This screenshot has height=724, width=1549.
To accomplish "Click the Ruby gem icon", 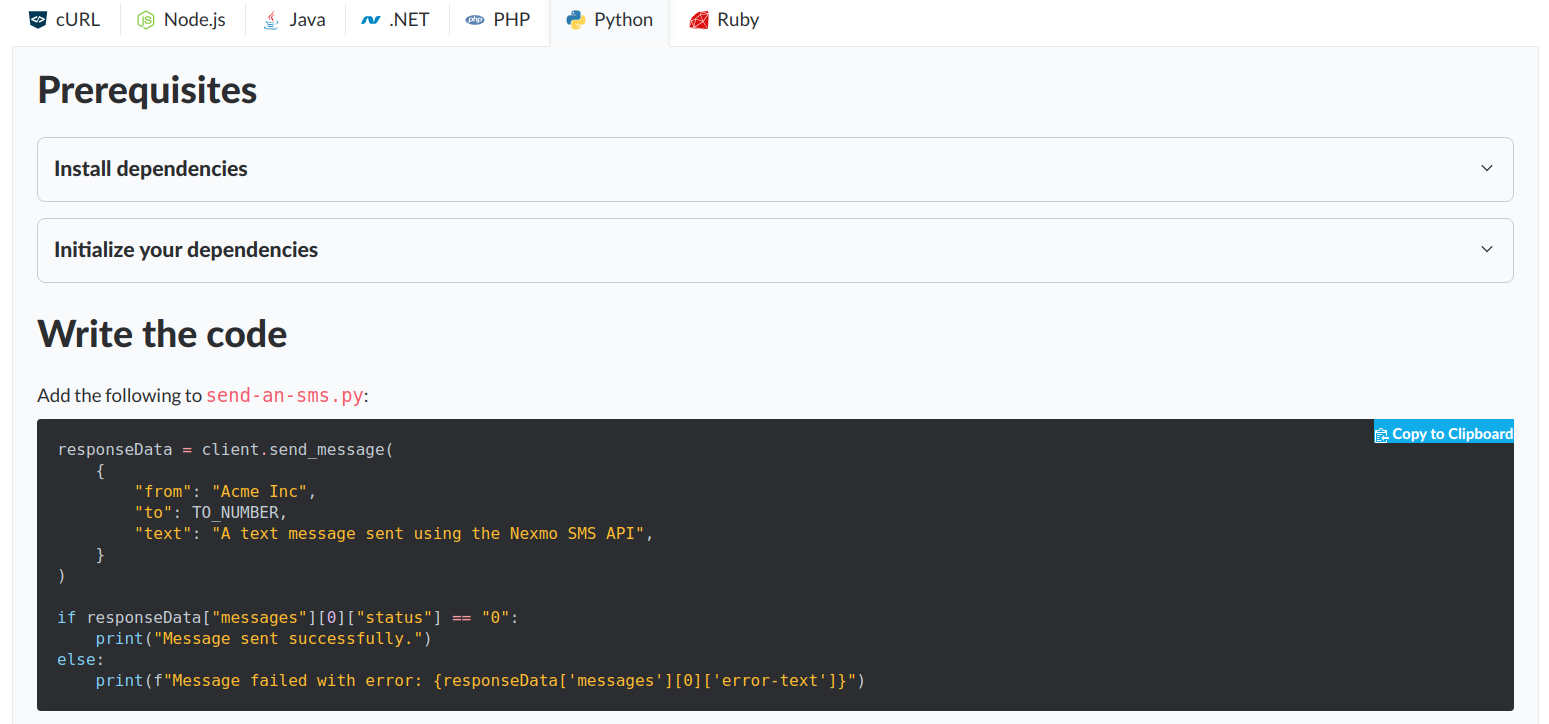I will [699, 20].
